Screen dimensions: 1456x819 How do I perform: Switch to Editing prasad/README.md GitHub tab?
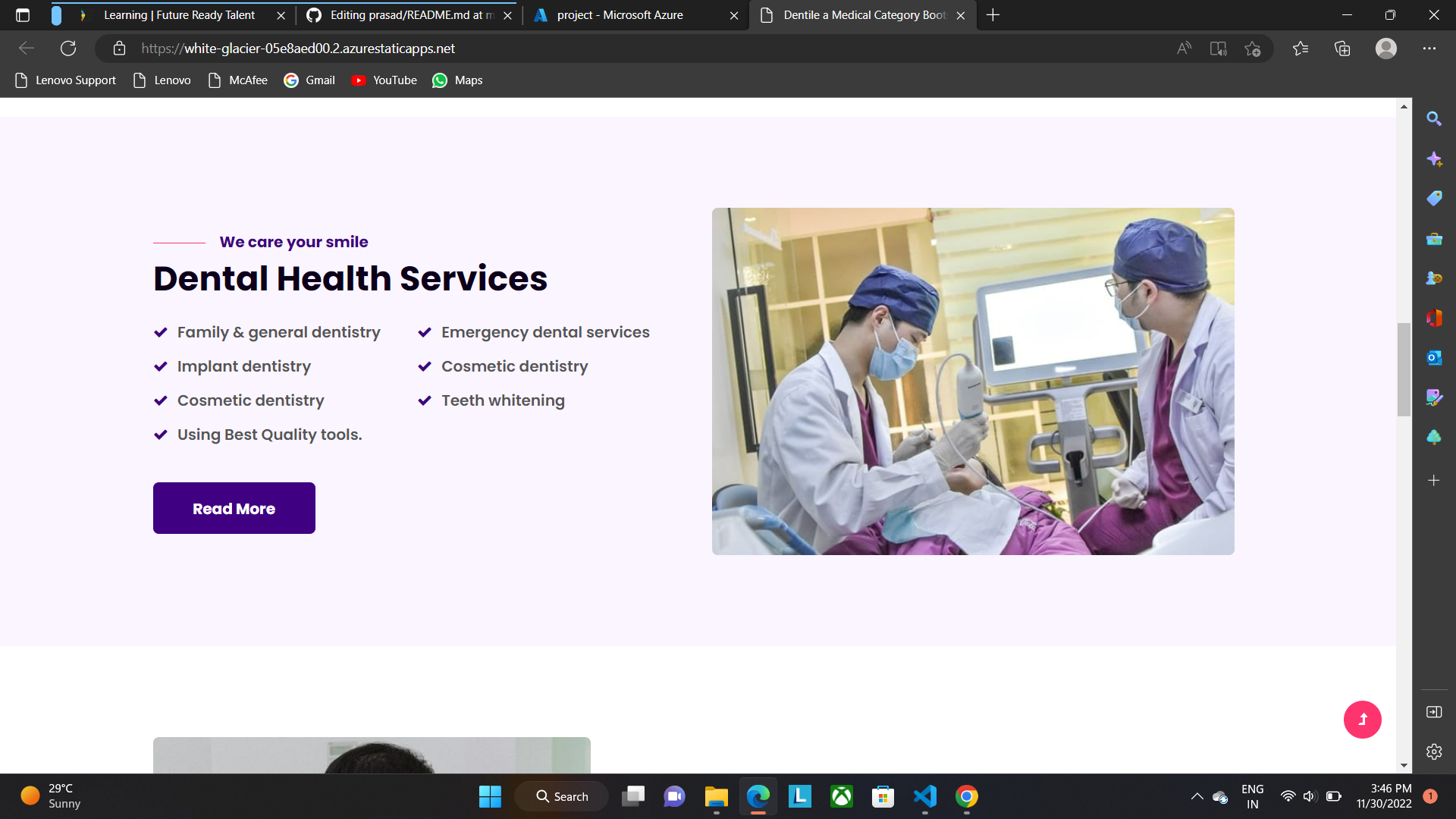pos(410,15)
